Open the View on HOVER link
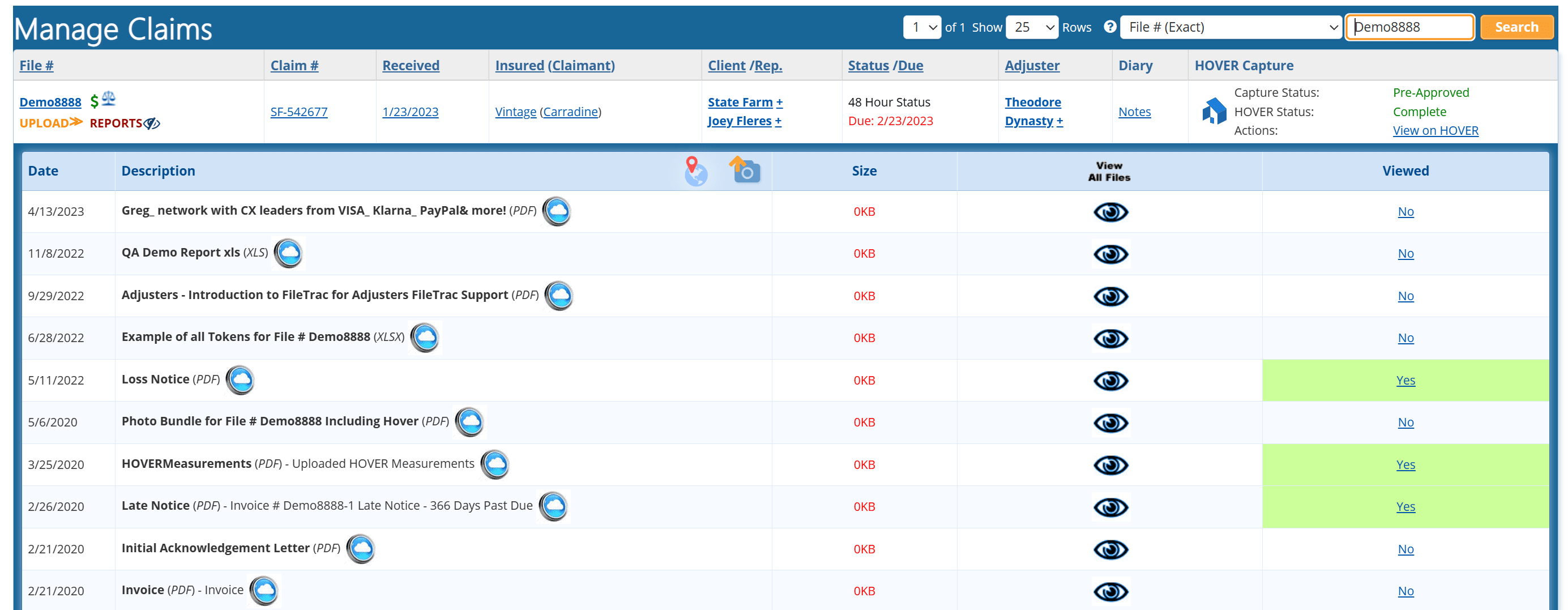This screenshot has width=1568, height=610. coord(1435,130)
